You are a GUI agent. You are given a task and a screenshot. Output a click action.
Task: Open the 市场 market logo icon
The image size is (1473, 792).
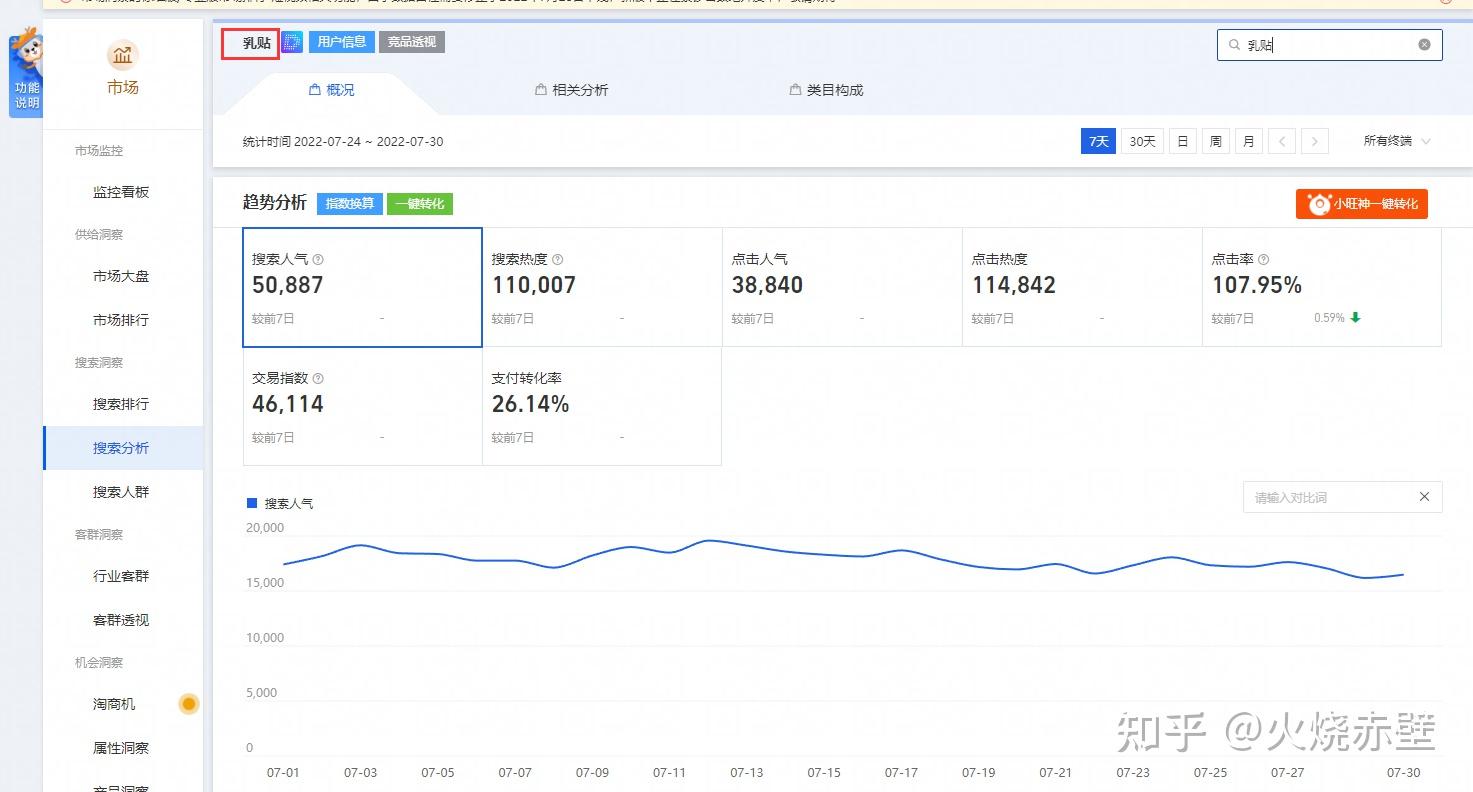123,55
